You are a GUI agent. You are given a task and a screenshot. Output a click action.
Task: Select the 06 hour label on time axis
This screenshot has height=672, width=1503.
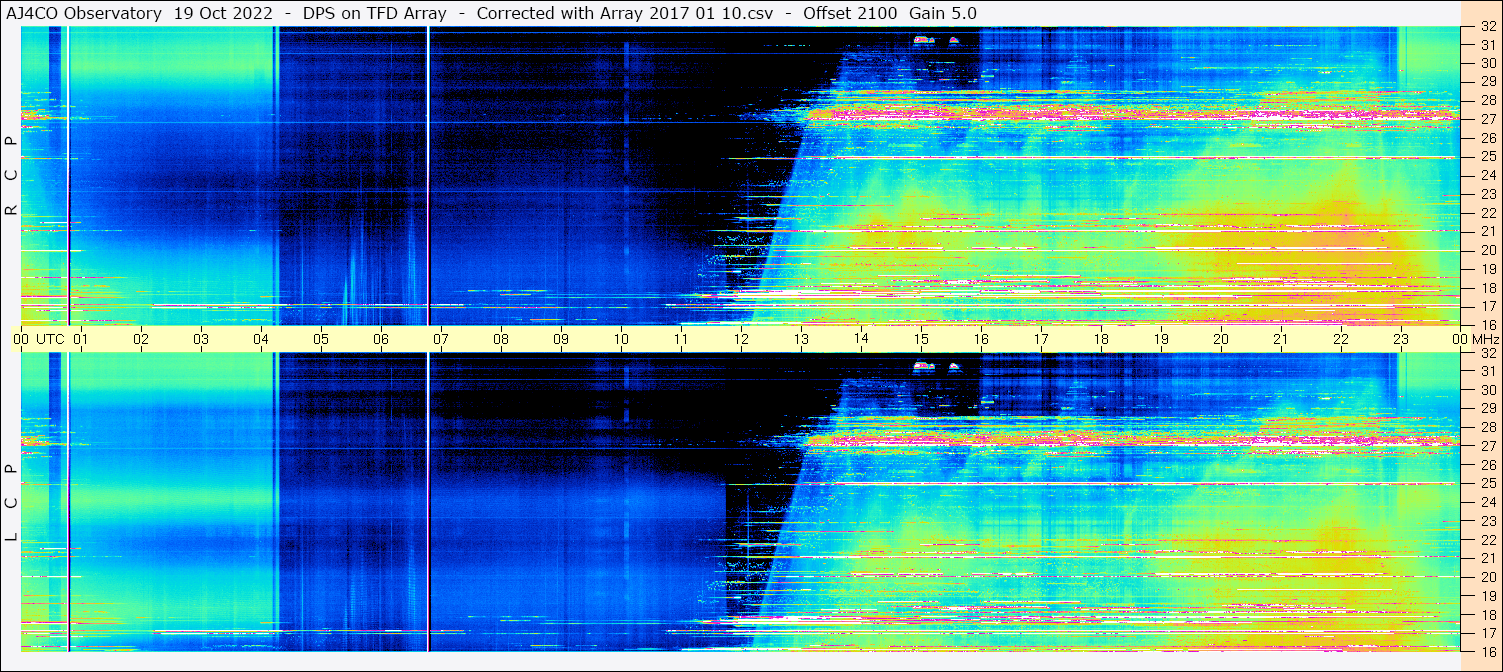click(x=381, y=339)
